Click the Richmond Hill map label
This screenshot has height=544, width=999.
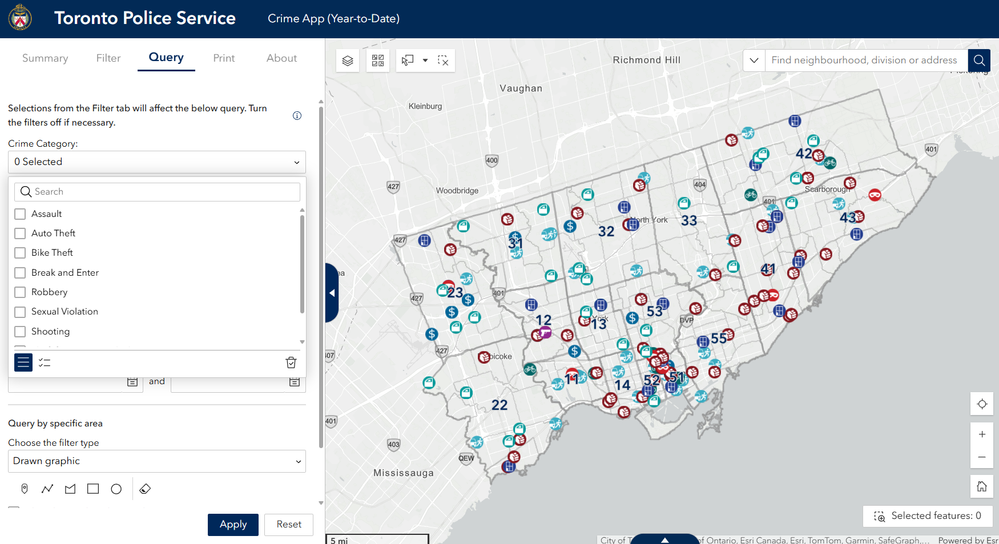pos(647,60)
